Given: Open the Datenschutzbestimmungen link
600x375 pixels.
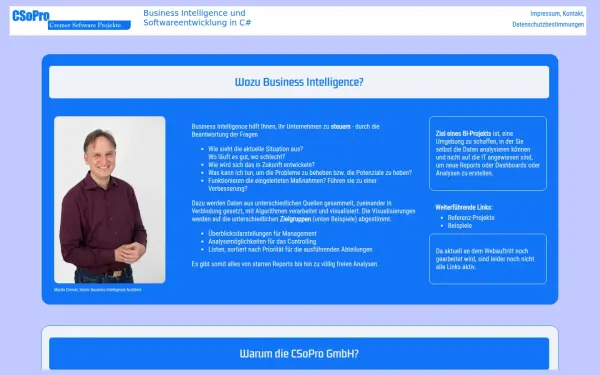Looking at the screenshot, I should point(548,24).
